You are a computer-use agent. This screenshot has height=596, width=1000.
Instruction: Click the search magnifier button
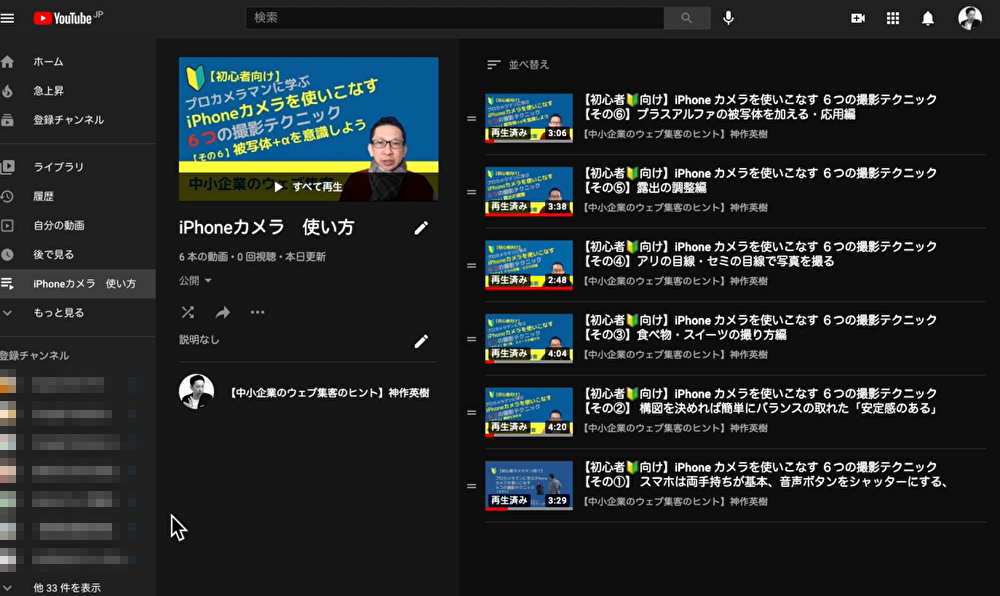687,18
